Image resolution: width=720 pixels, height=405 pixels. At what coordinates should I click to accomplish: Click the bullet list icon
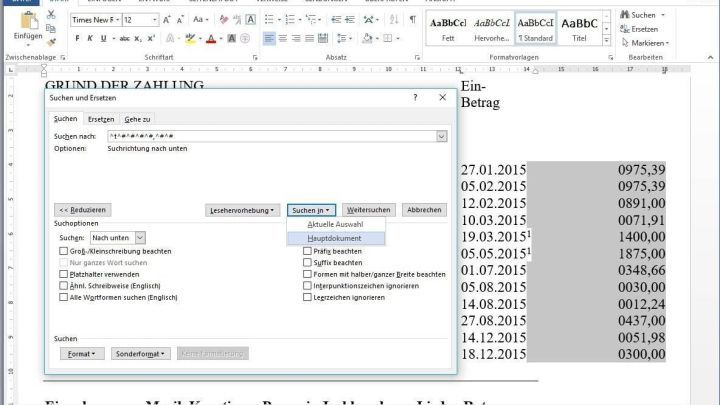(x=269, y=20)
